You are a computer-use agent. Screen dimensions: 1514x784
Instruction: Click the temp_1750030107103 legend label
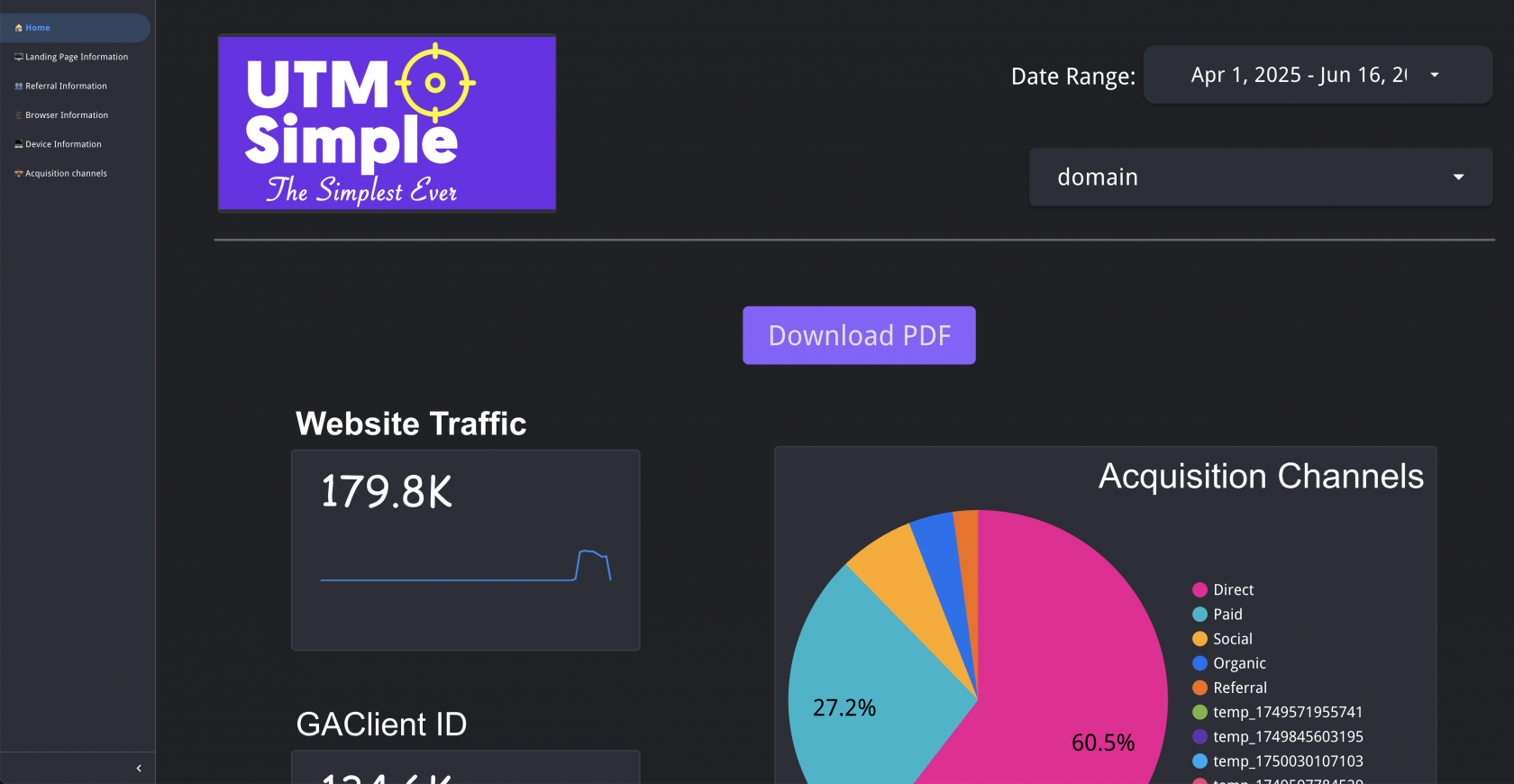pos(1288,761)
